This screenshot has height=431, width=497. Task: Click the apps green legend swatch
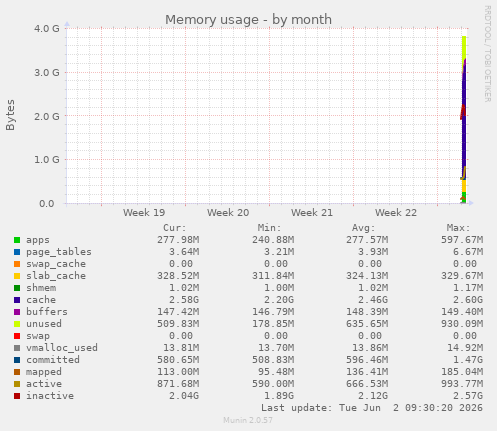coord(17,240)
